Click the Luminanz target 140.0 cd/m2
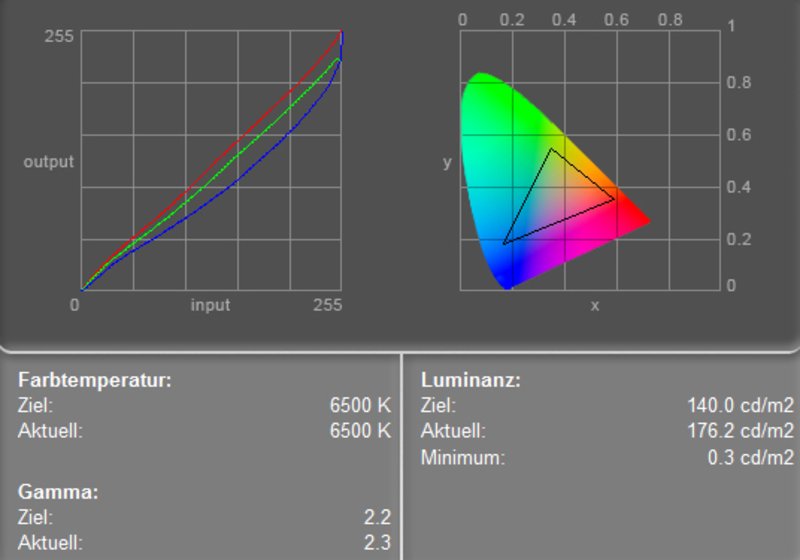The width and height of the screenshot is (800, 560). [741, 405]
